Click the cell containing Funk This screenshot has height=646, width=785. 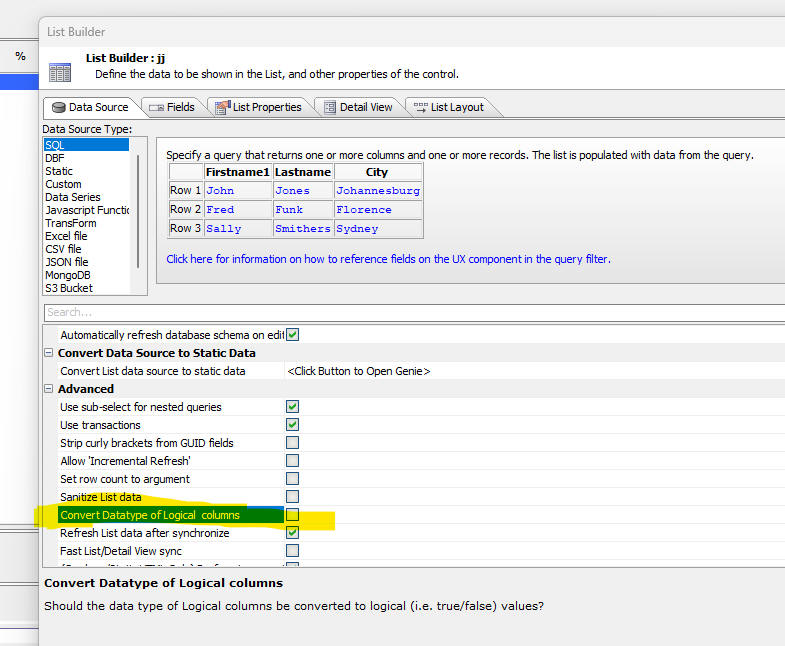pyautogui.click(x=303, y=210)
